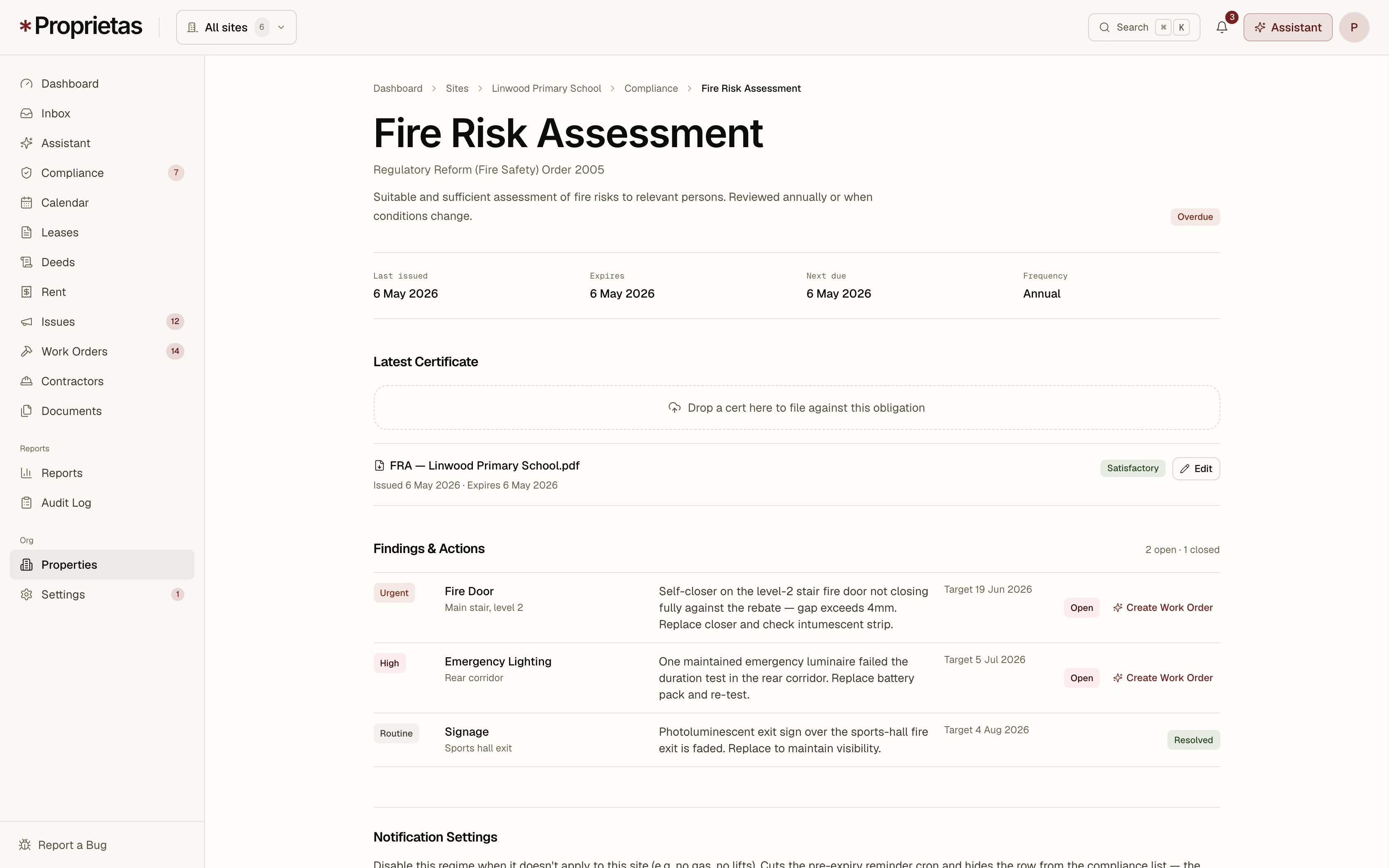Image resolution: width=1389 pixels, height=868 pixels.
Task: Click the Report a Bug icon
Action: [x=25, y=845]
